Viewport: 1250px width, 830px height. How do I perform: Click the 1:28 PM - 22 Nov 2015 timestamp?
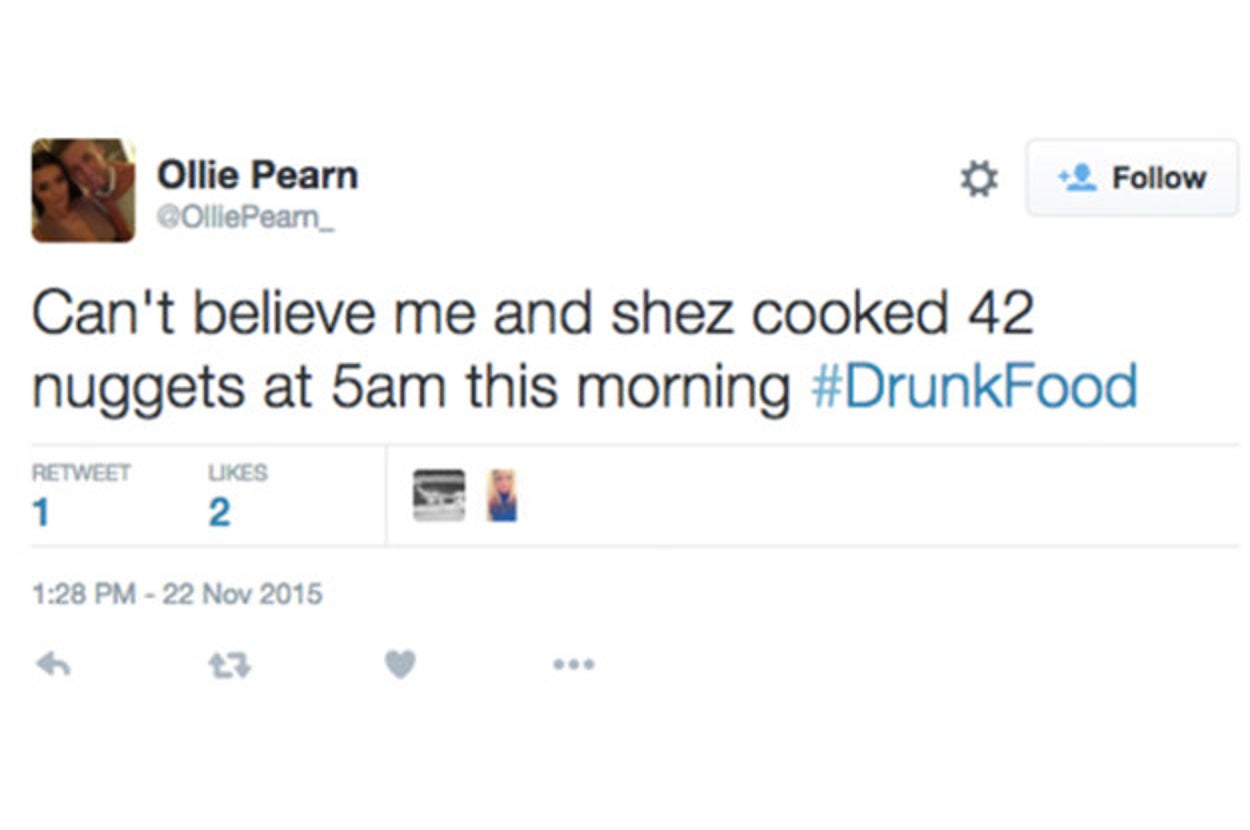coord(177,595)
